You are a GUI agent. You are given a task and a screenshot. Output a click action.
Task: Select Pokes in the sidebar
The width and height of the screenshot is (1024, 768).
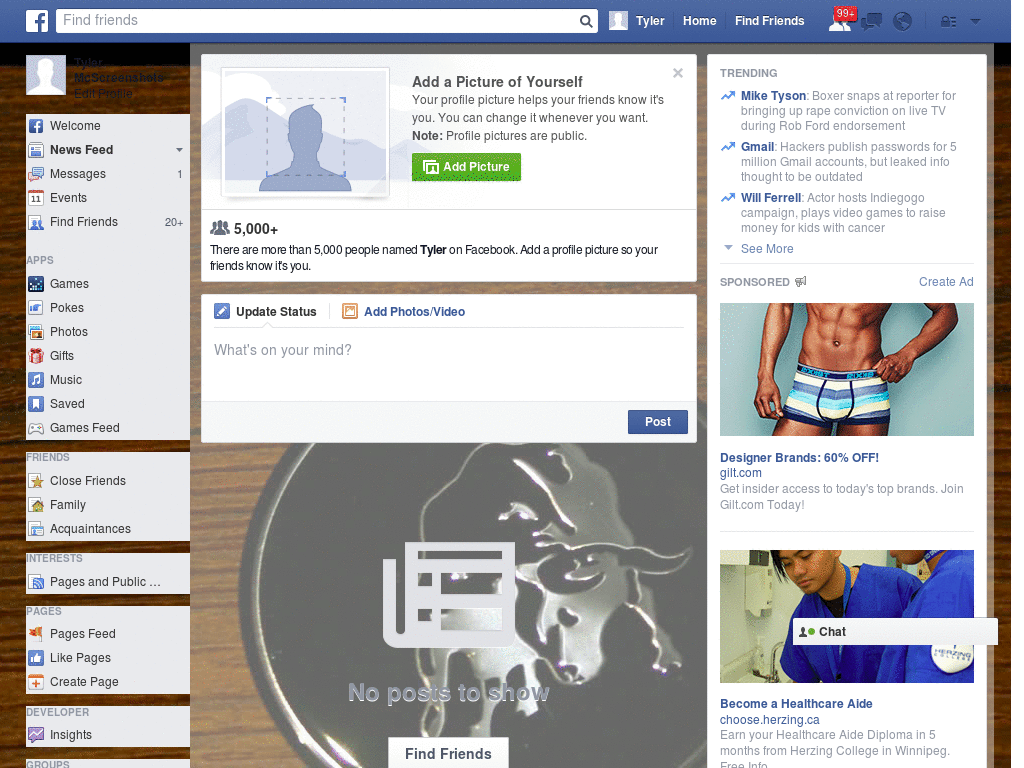(64, 307)
